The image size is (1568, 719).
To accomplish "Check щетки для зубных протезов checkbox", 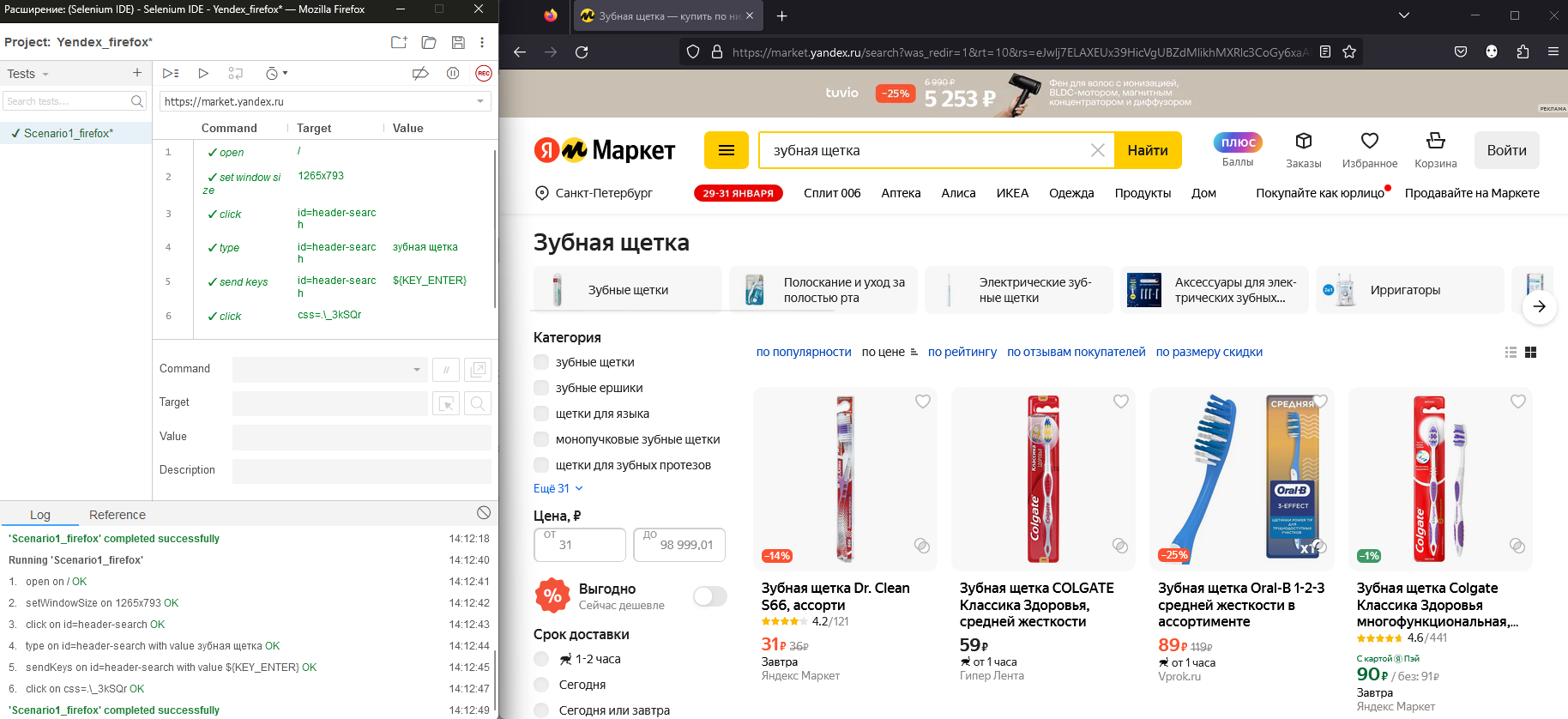I will coord(541,465).
